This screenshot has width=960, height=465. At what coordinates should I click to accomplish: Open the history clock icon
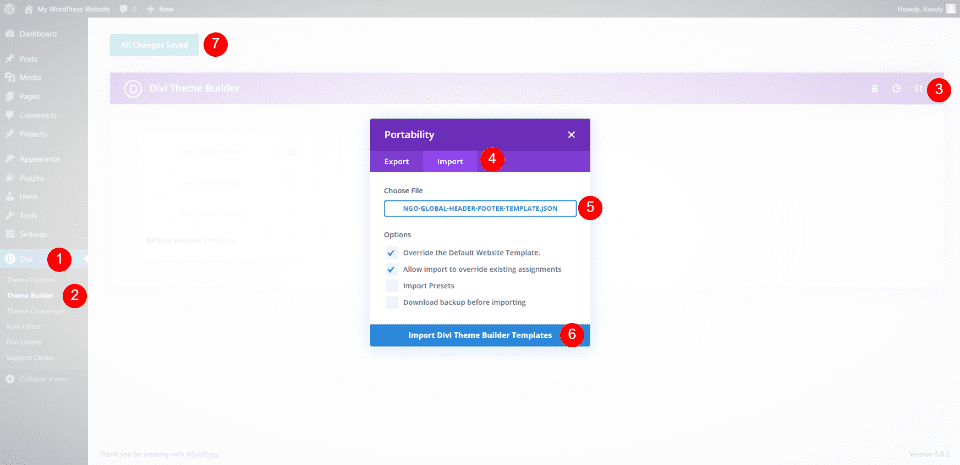coord(896,89)
